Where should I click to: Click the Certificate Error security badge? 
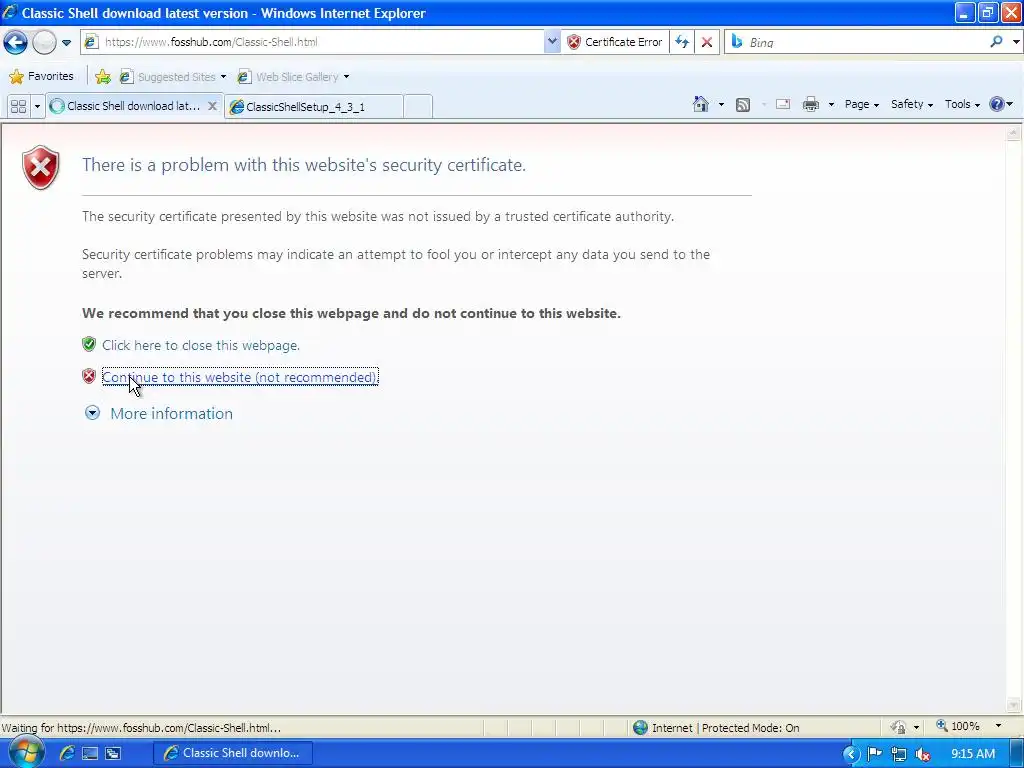tap(615, 42)
